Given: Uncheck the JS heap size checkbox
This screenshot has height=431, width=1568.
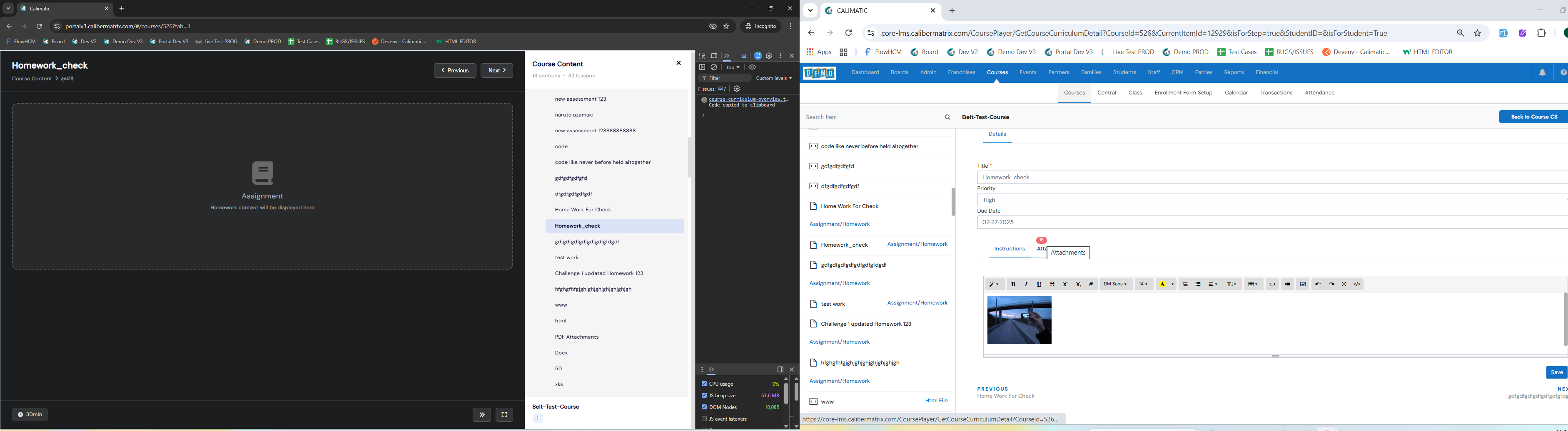Looking at the screenshot, I should (704, 396).
